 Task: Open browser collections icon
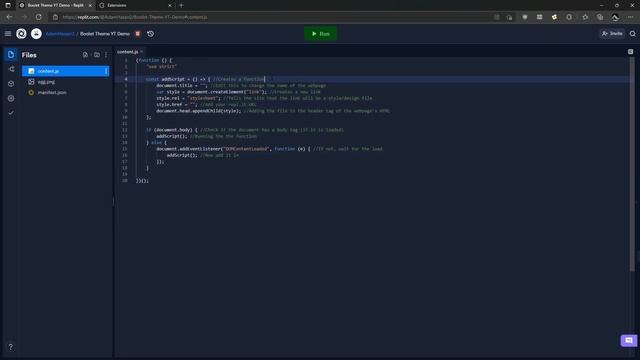[600, 17]
